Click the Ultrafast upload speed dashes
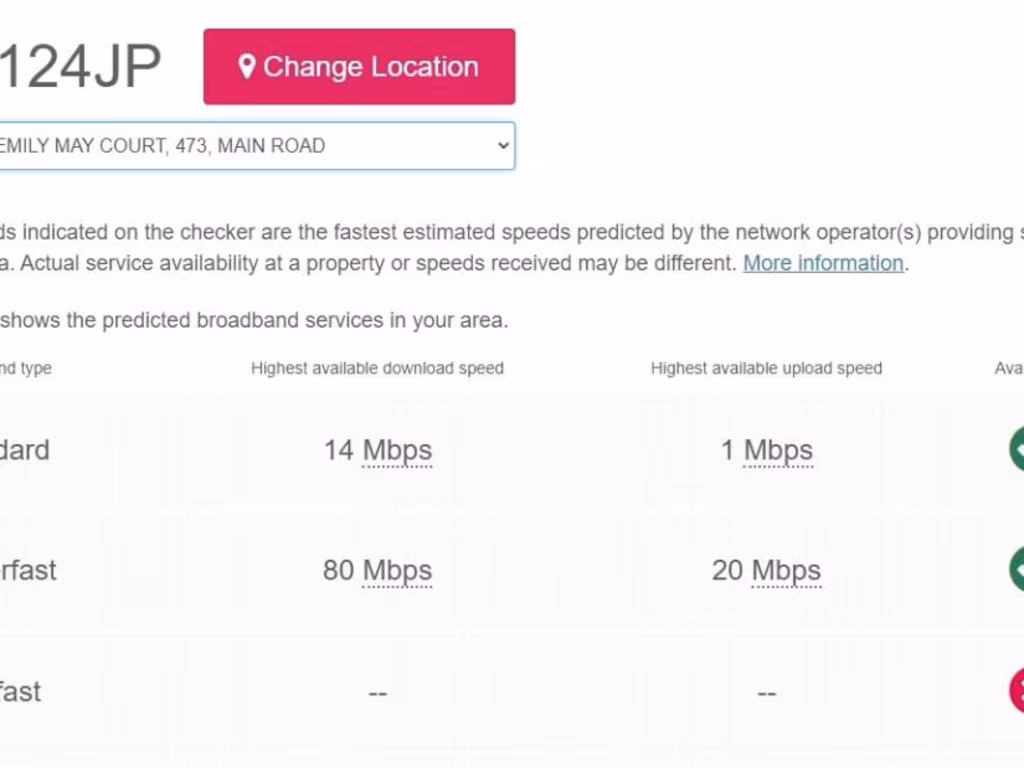Image resolution: width=1024 pixels, height=768 pixels. coord(766,692)
